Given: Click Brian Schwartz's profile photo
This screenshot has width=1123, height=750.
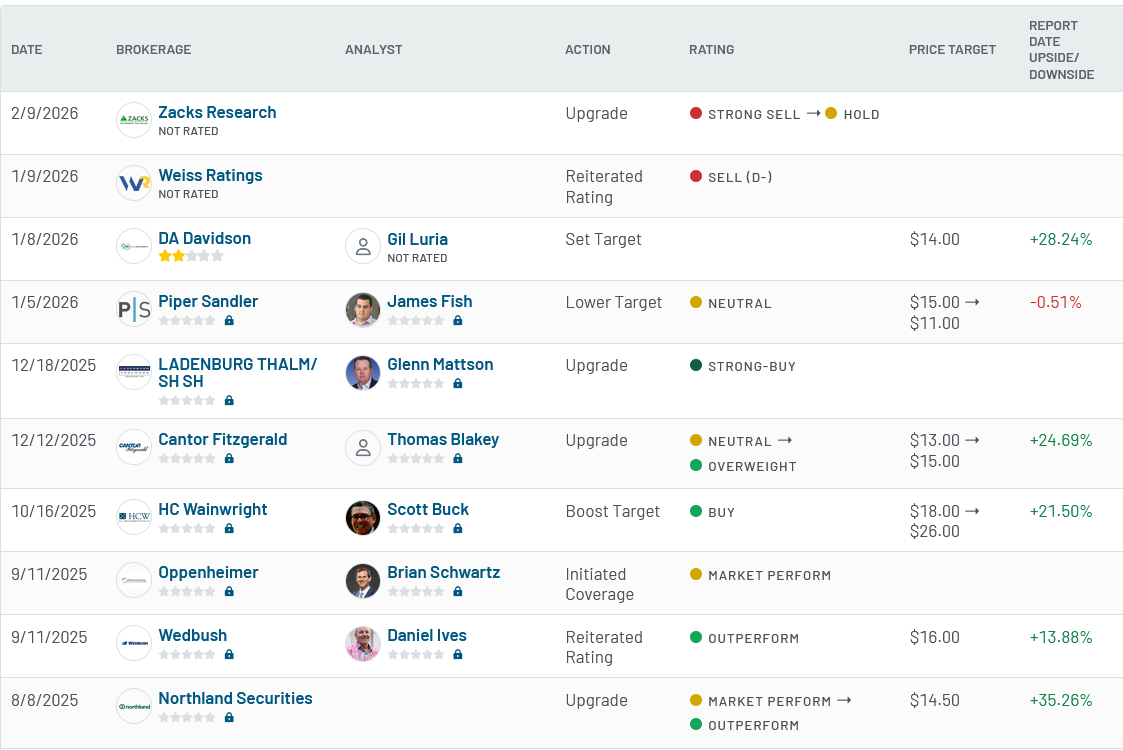Looking at the screenshot, I should [x=363, y=581].
